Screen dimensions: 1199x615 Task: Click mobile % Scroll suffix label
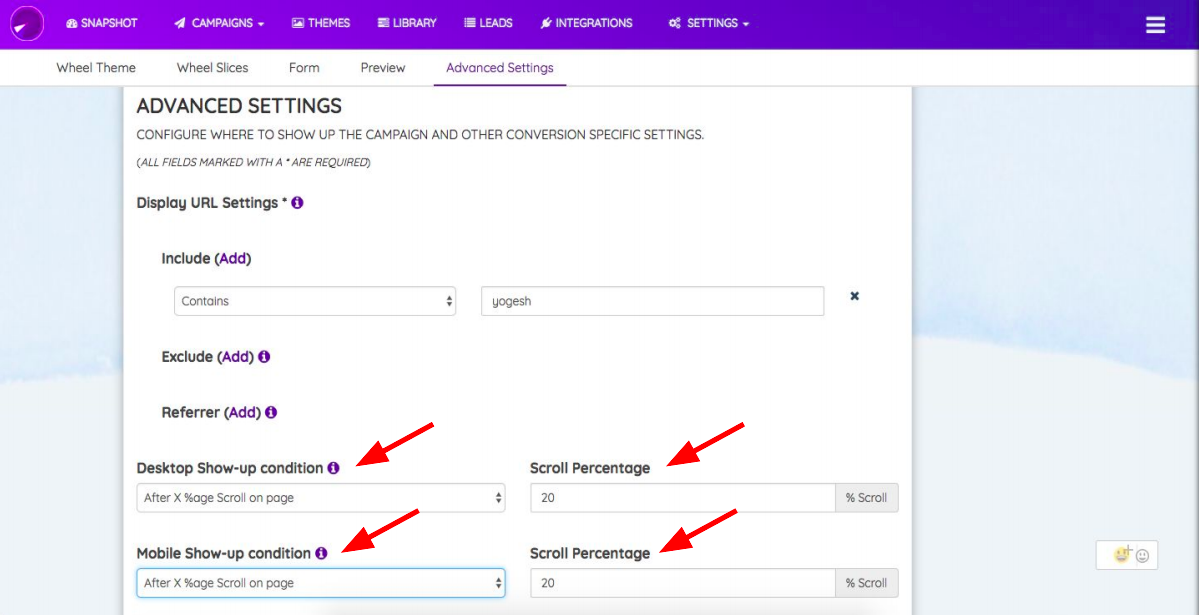tap(866, 583)
